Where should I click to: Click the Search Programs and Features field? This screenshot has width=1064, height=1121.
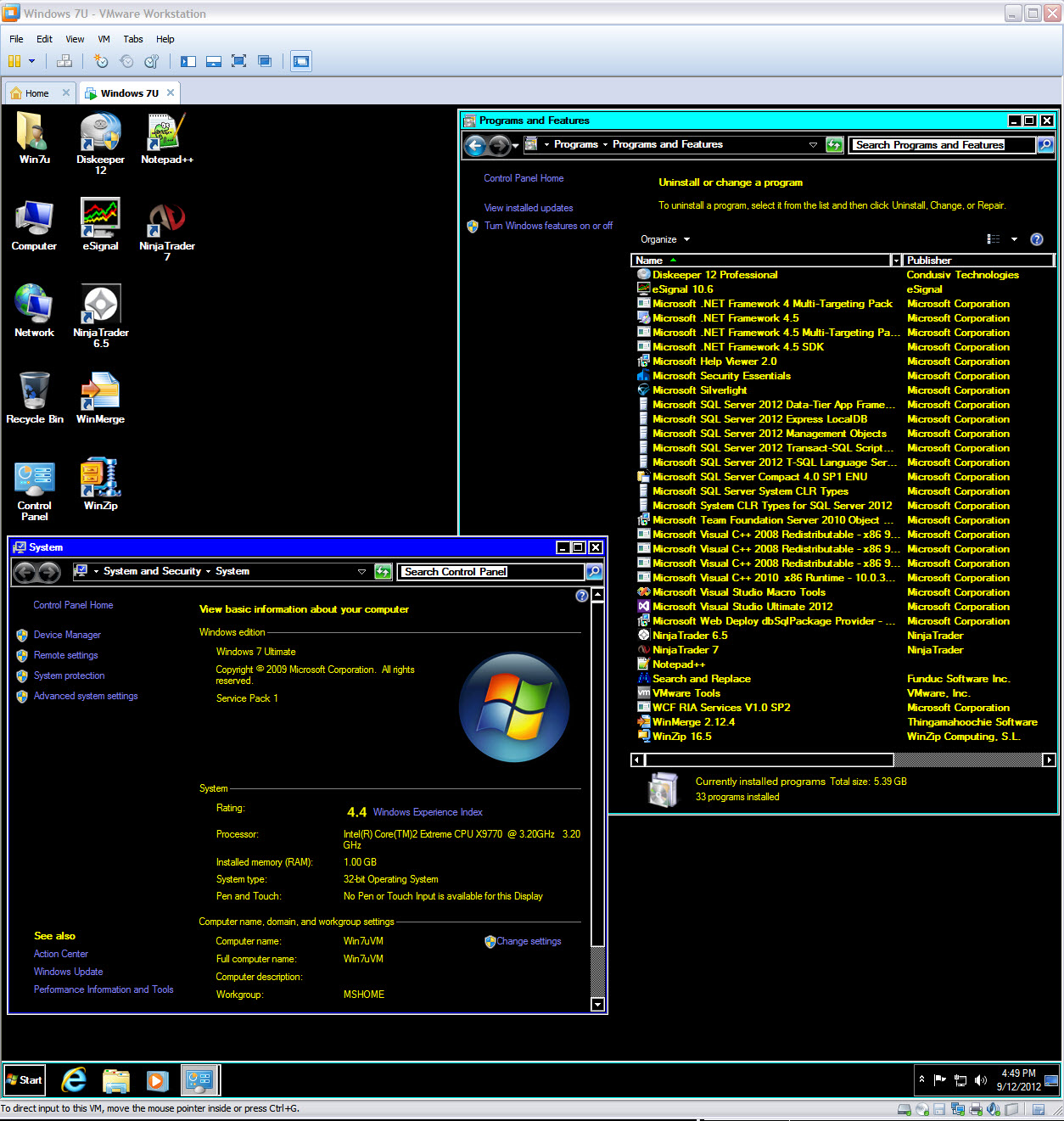[x=942, y=145]
